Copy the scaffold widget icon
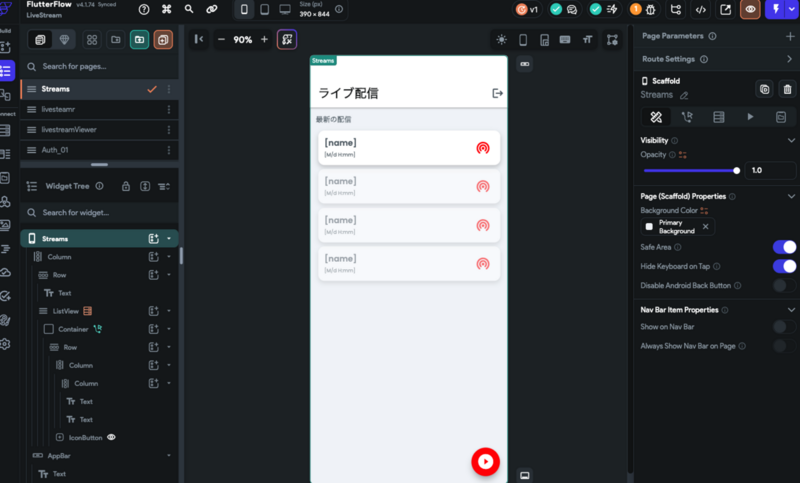 coord(764,89)
